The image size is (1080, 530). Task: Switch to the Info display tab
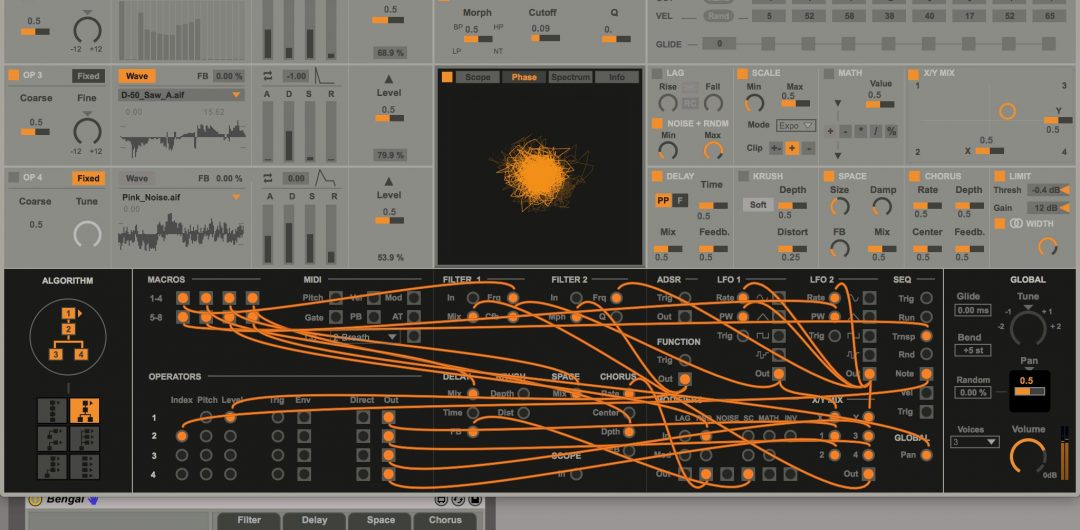pyautogui.click(x=617, y=77)
